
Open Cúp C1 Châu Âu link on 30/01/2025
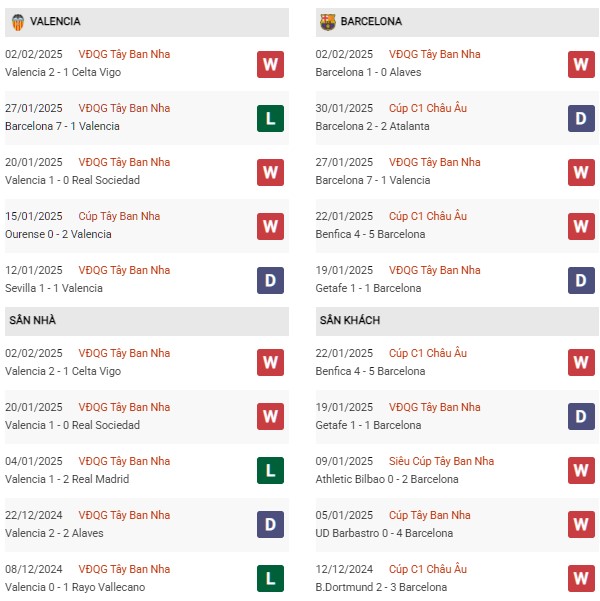point(428,108)
